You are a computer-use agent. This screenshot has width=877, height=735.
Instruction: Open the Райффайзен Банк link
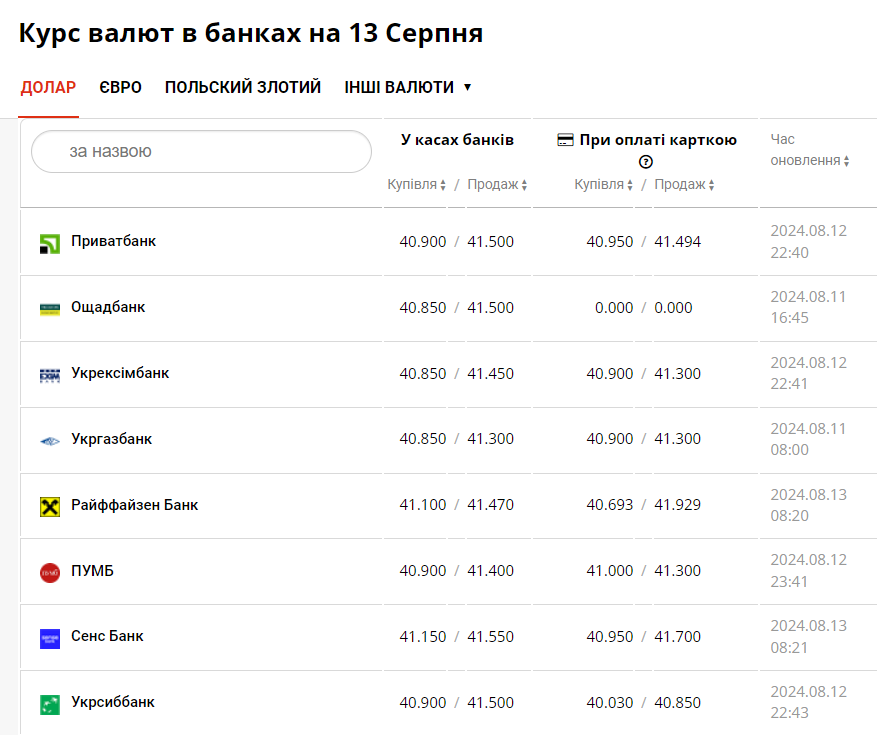pos(134,505)
